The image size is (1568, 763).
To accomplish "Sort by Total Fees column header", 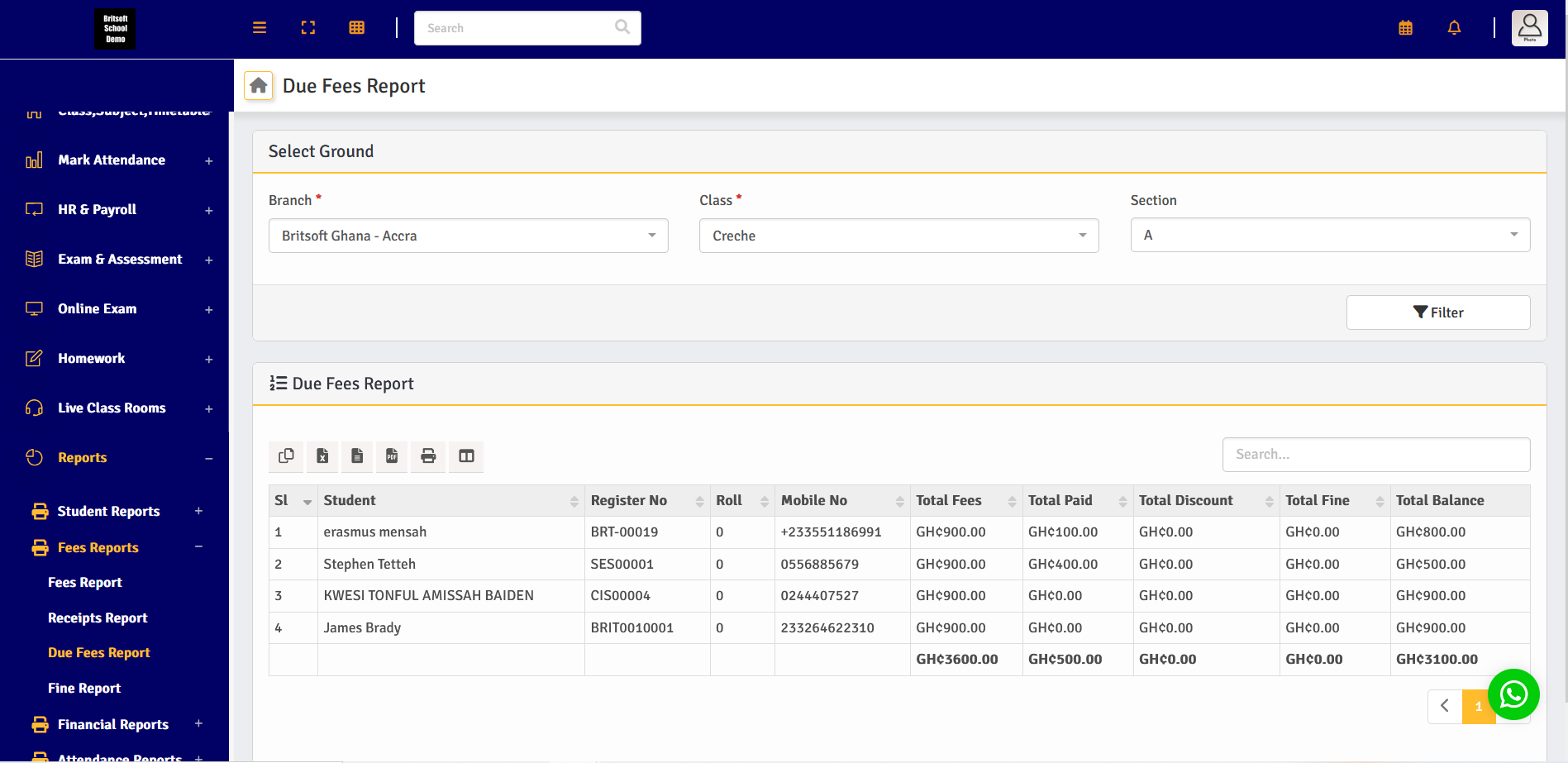I will tap(966, 501).
